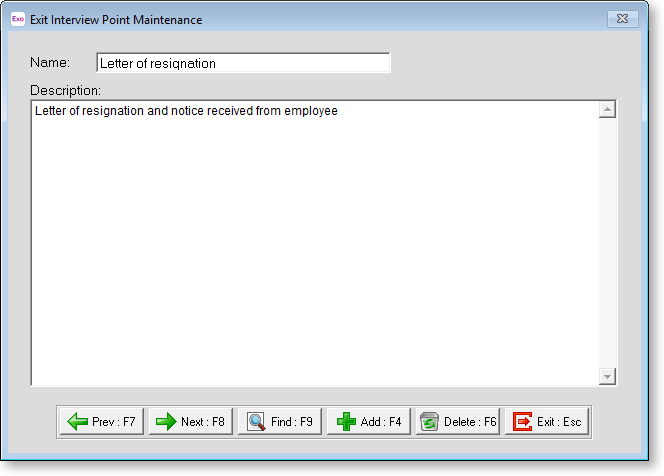Click the green right arrow Next icon
The image size is (664, 476).
[166, 422]
